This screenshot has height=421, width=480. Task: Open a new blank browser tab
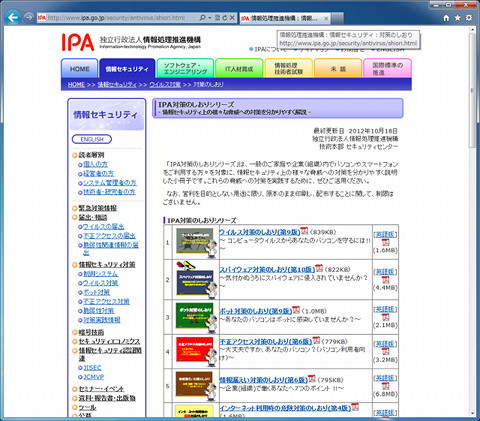(x=337, y=19)
